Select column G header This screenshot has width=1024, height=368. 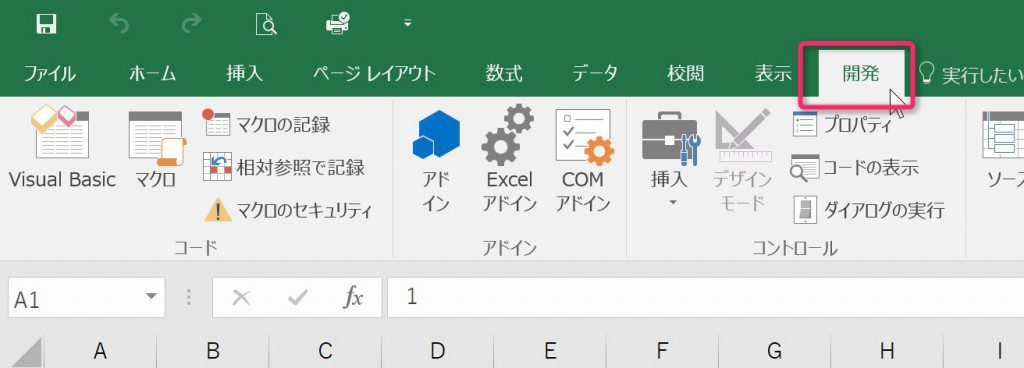pyautogui.click(x=775, y=352)
